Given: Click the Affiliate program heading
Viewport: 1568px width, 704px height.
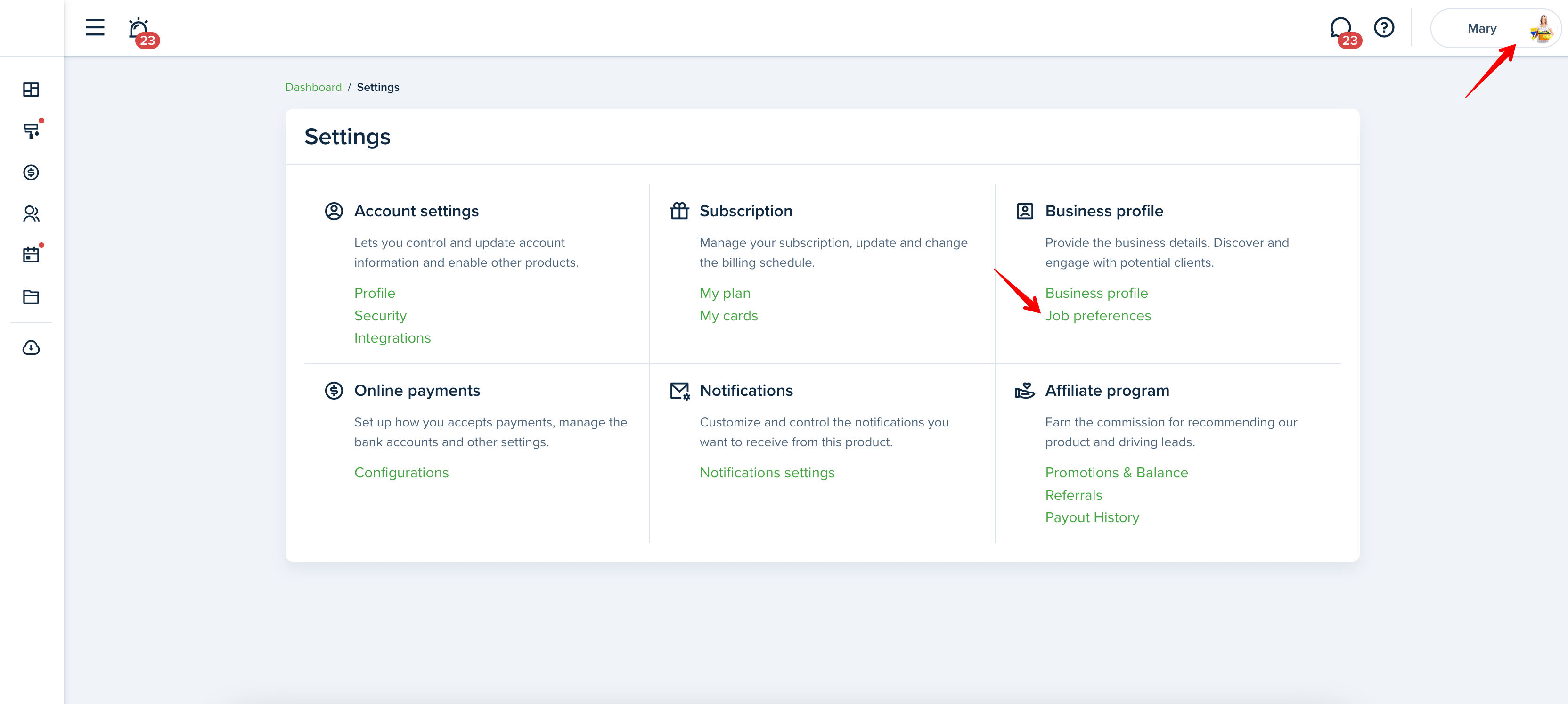Looking at the screenshot, I should click(1107, 390).
